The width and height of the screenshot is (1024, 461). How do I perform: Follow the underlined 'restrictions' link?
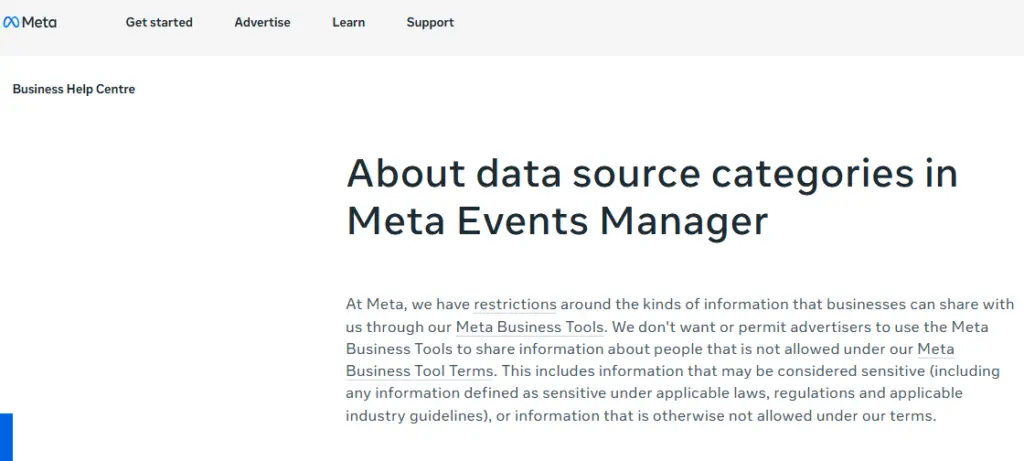[x=515, y=304]
